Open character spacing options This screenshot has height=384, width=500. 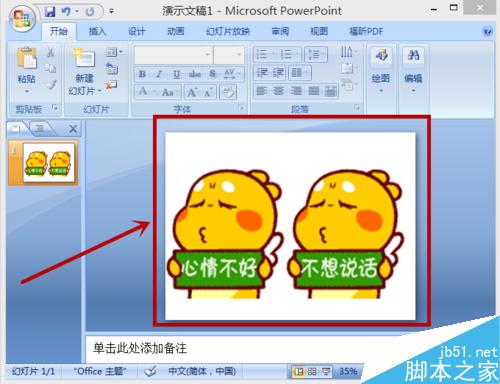pyautogui.click(x=231, y=74)
